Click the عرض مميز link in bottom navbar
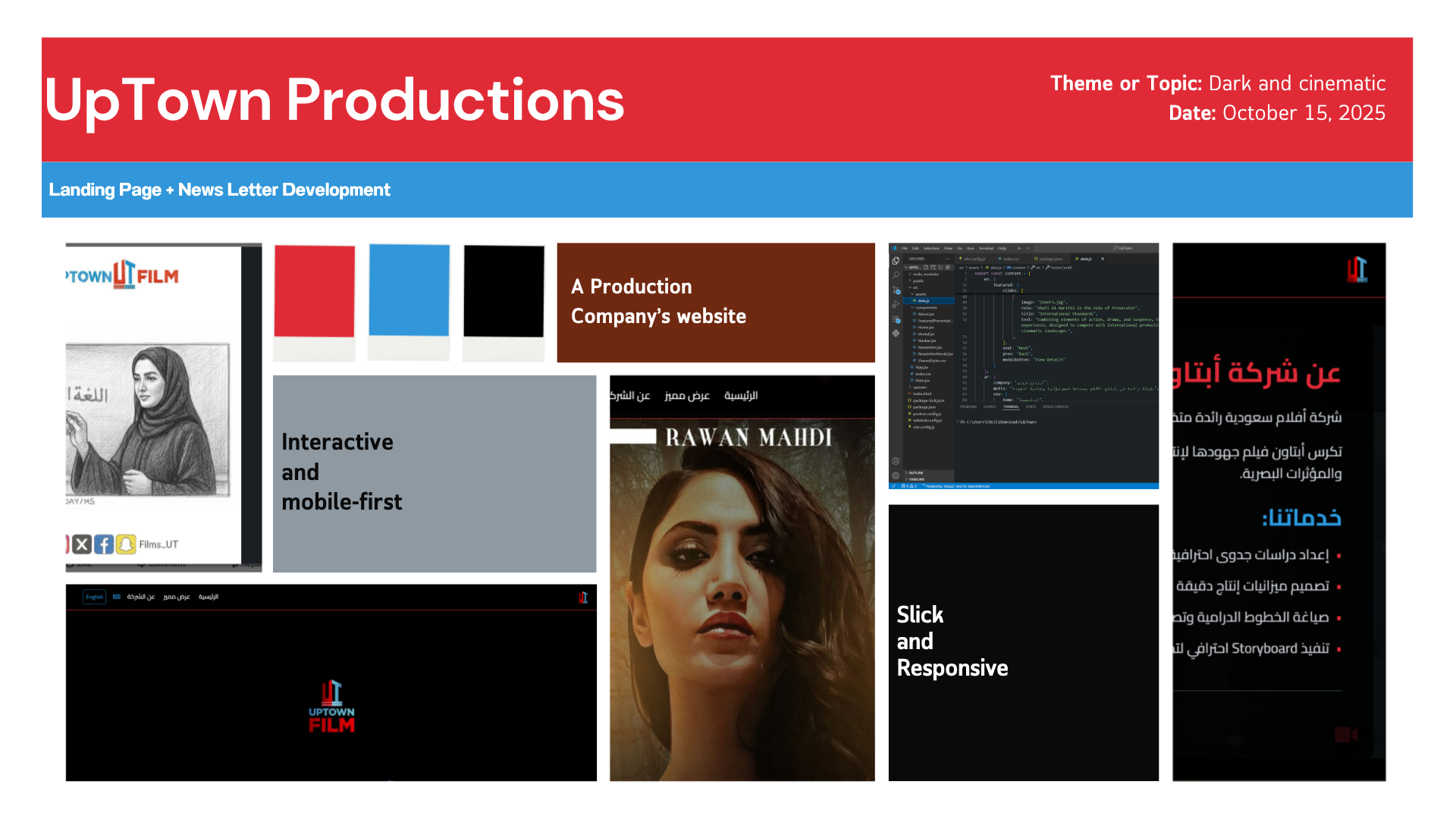Viewport: 1456px width, 819px height. pyautogui.click(x=177, y=597)
